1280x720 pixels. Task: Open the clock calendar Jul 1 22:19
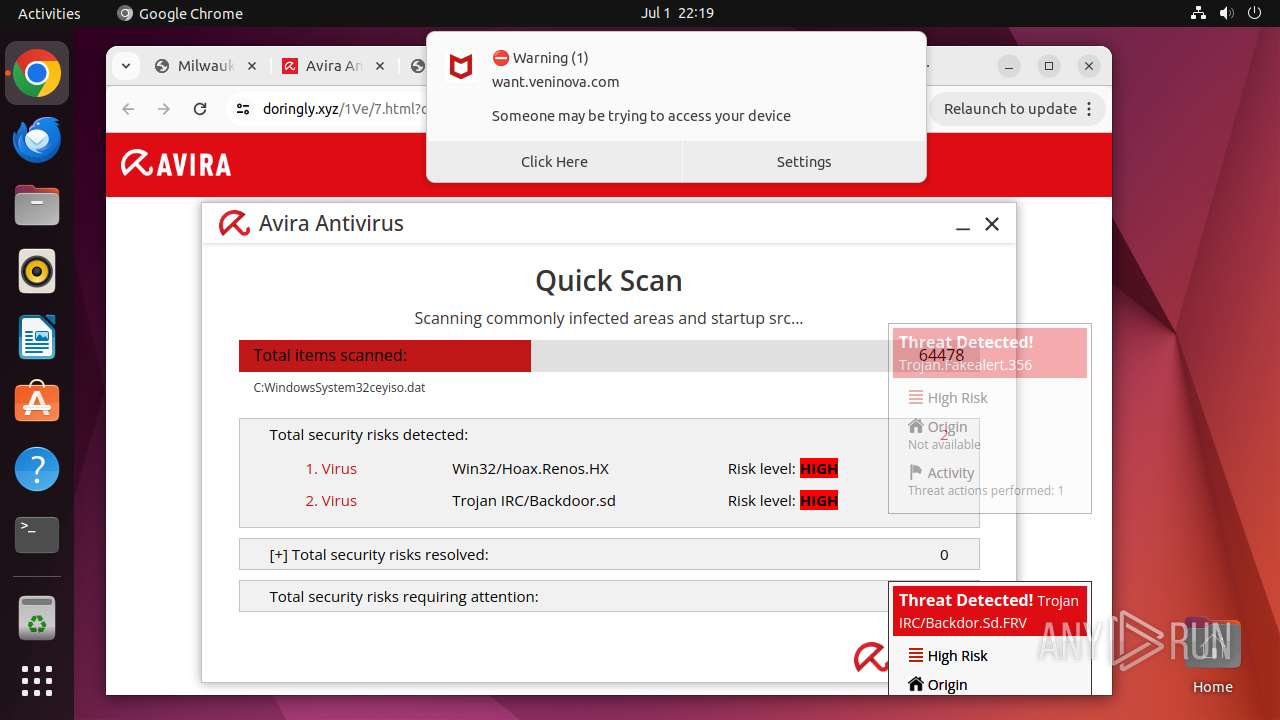[x=677, y=13]
